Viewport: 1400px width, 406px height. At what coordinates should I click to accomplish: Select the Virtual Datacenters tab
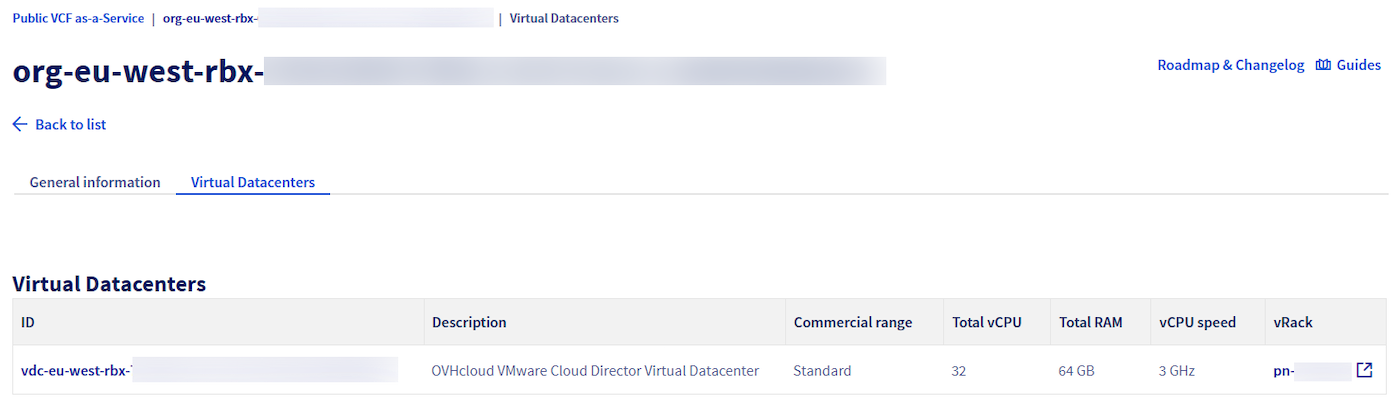point(253,182)
